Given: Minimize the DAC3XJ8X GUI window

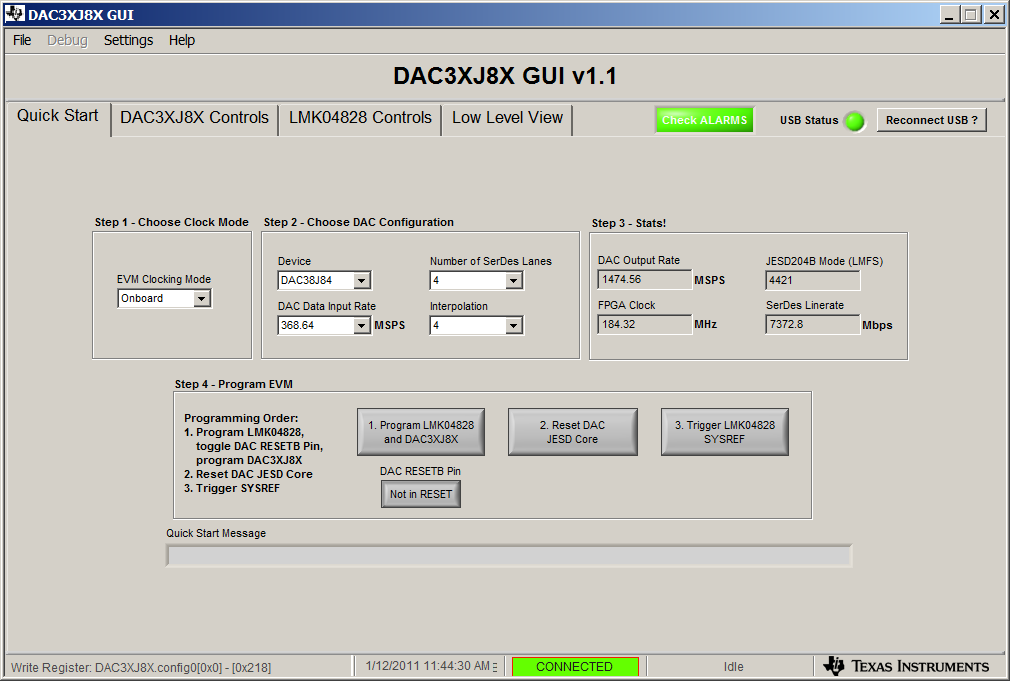Looking at the screenshot, I should click(x=949, y=14).
